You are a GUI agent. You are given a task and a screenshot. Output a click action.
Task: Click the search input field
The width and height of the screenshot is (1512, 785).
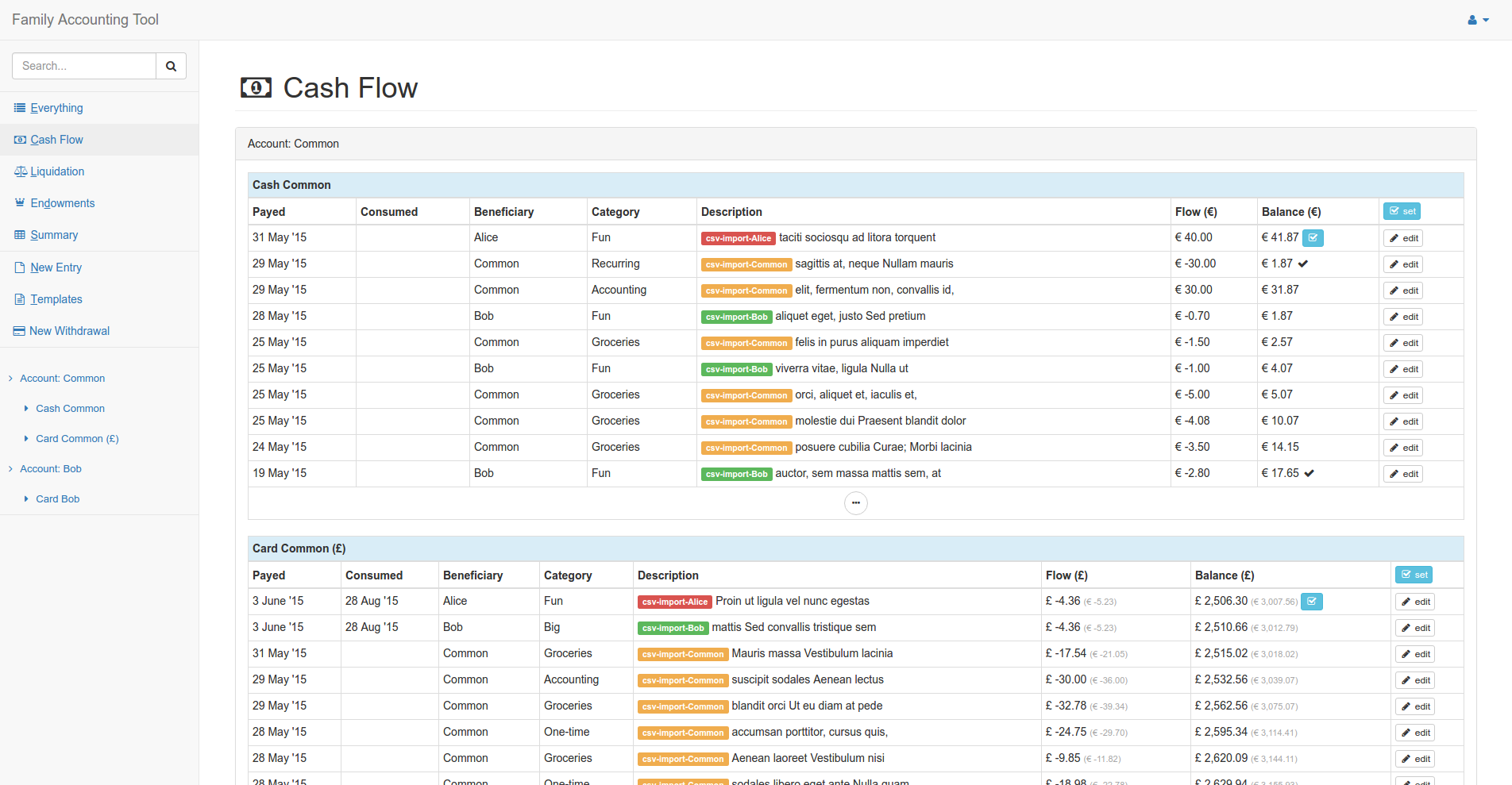(x=83, y=66)
